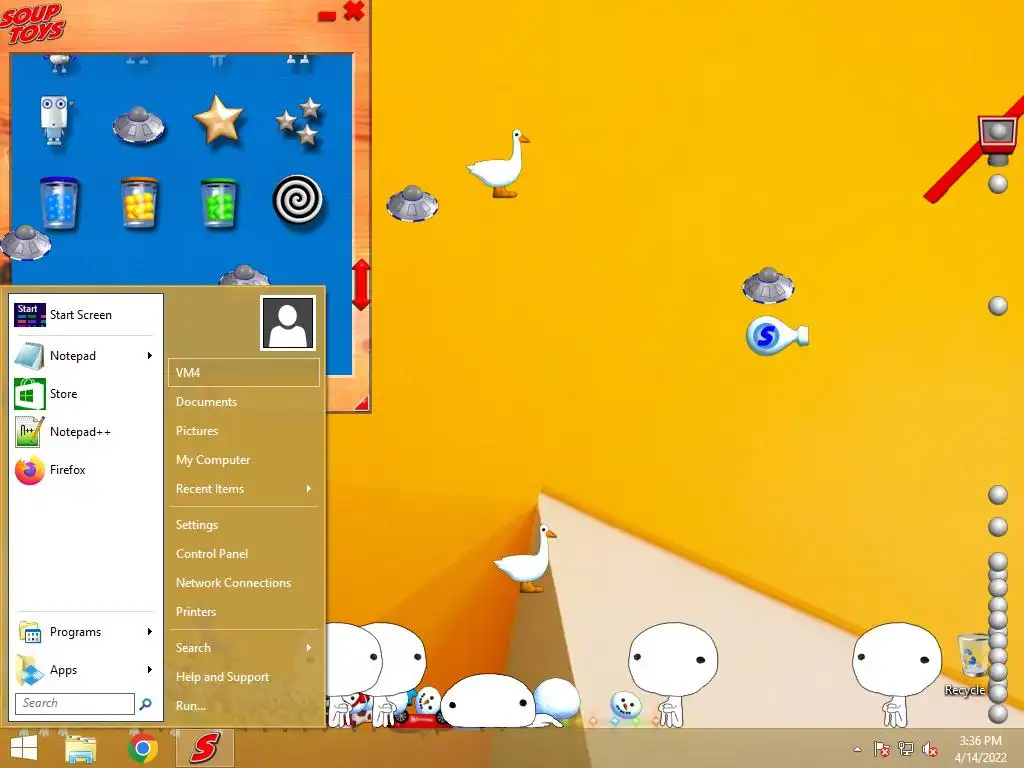Show hidden tray icons arrow
Image resolution: width=1024 pixels, height=768 pixels.
point(857,750)
